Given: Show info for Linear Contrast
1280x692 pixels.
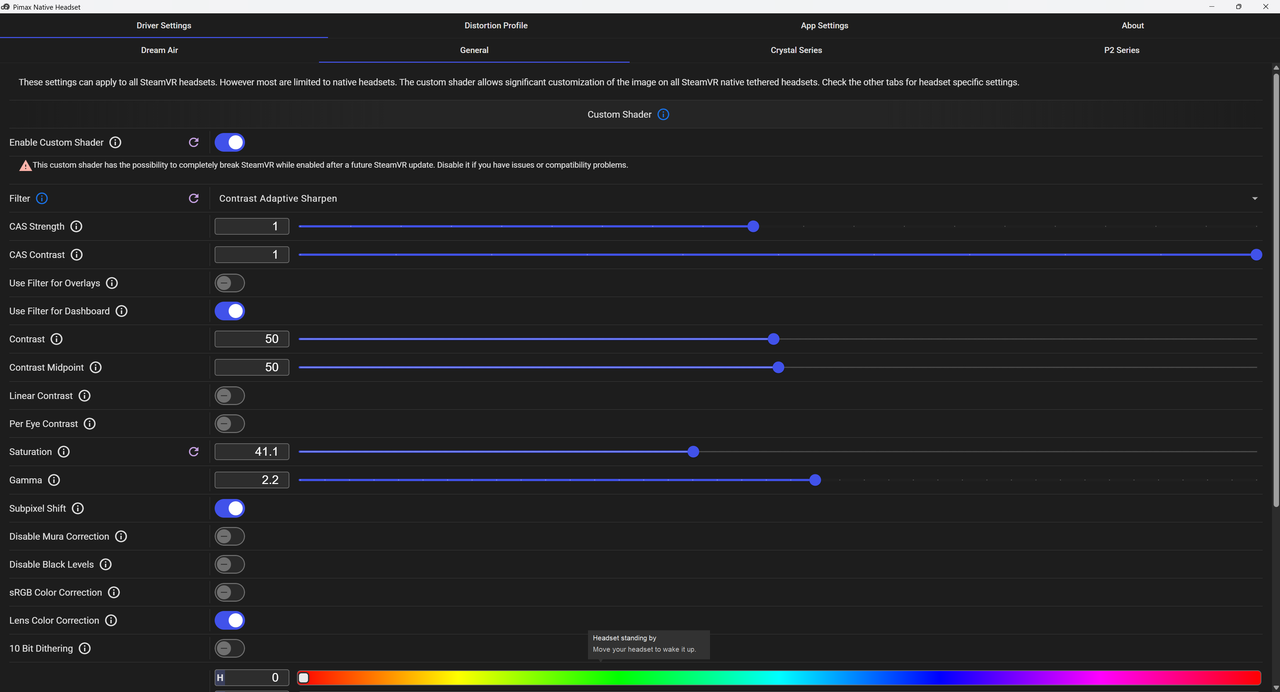Looking at the screenshot, I should [84, 396].
